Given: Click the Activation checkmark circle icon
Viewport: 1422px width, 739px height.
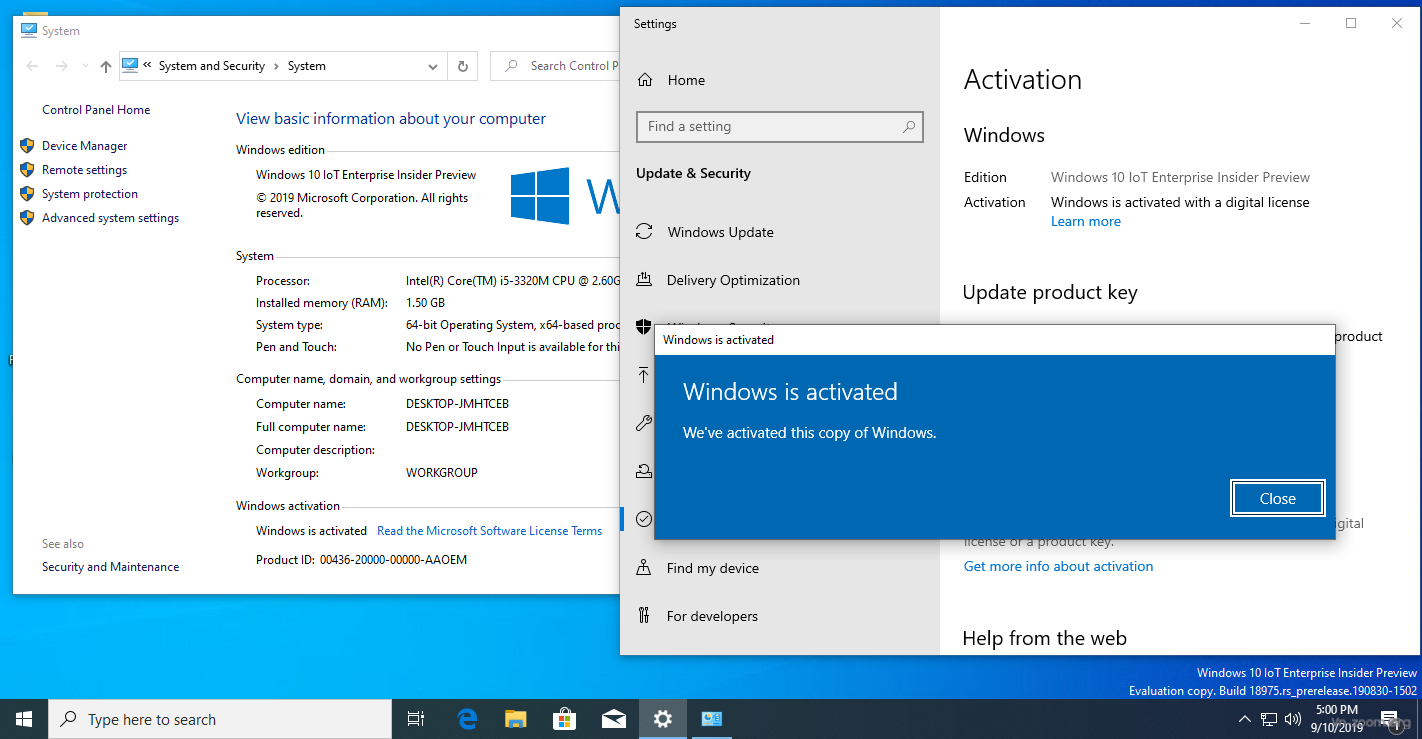Looking at the screenshot, I should tap(644, 519).
